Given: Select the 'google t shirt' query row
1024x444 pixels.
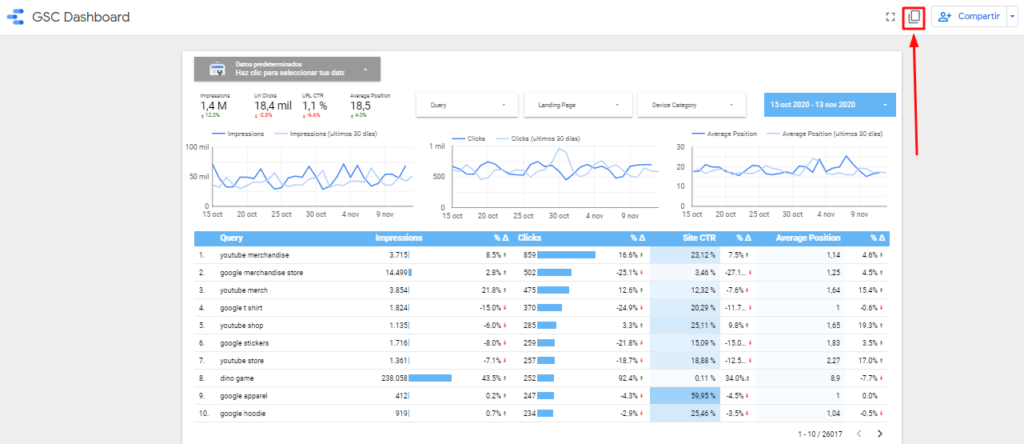Looking at the screenshot, I should 541,308.
